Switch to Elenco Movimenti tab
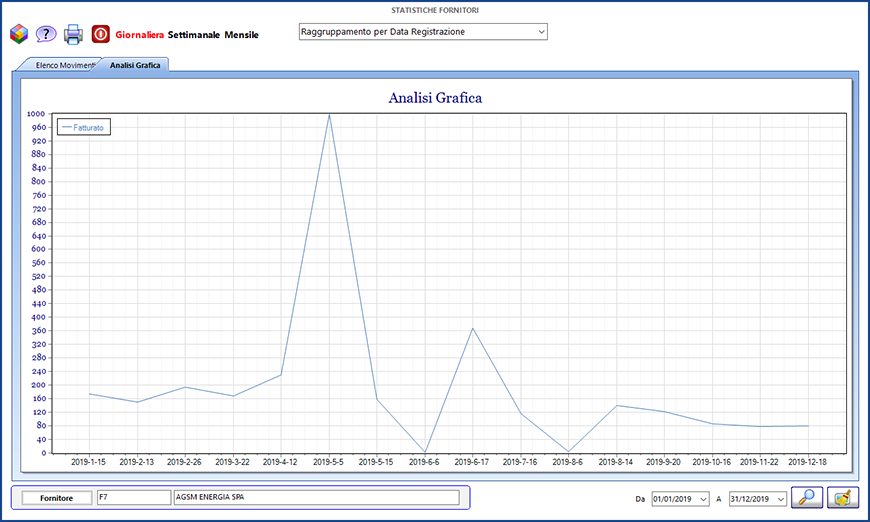 (x=64, y=65)
